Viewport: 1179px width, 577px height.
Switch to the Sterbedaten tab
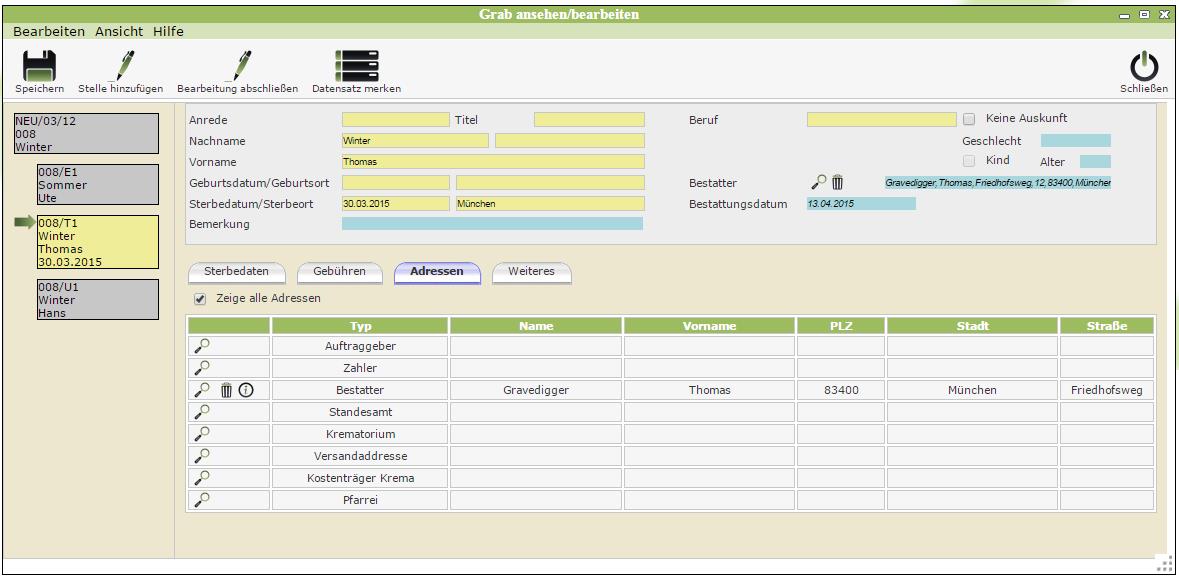[237, 272]
